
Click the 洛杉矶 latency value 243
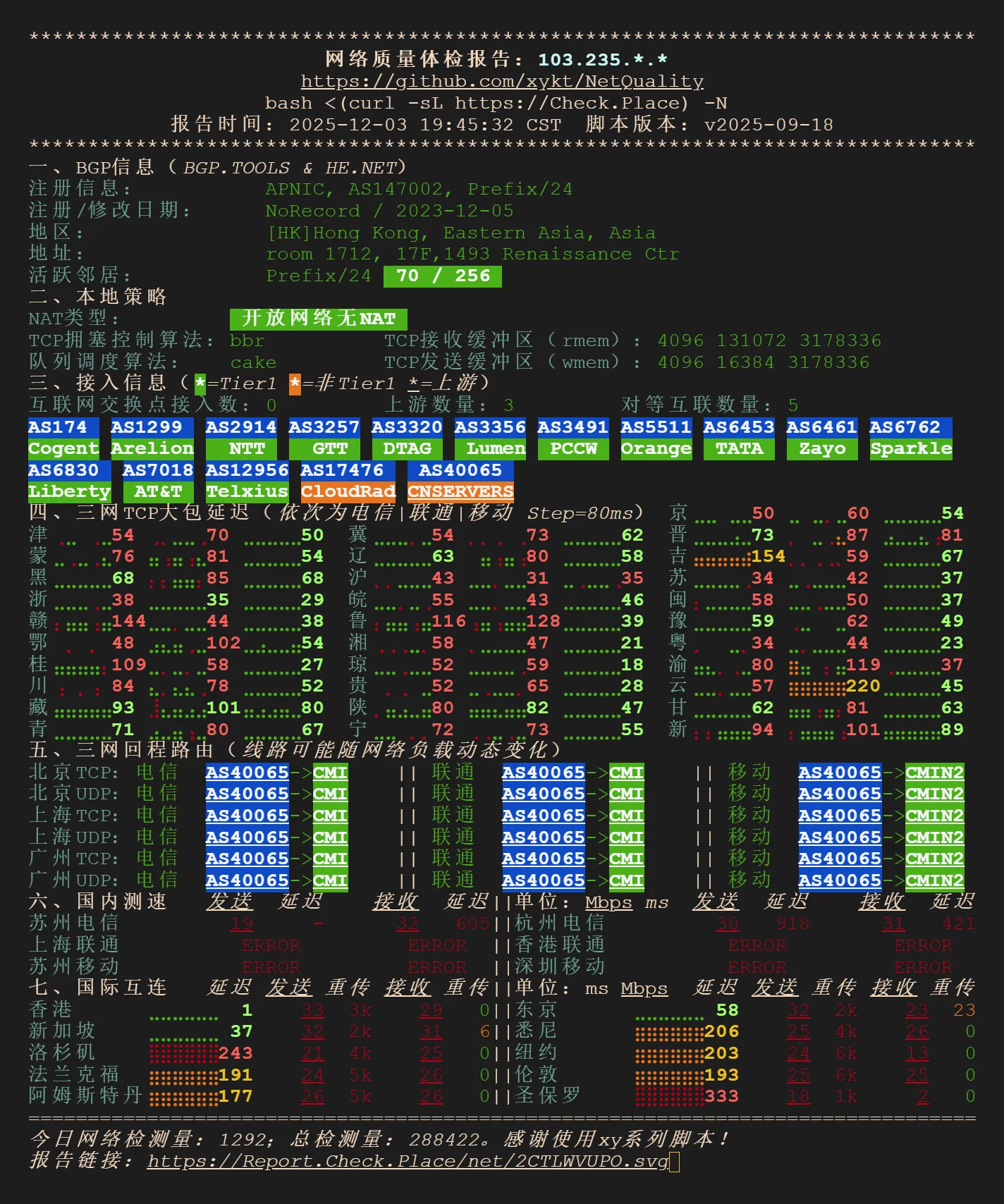[235, 1053]
